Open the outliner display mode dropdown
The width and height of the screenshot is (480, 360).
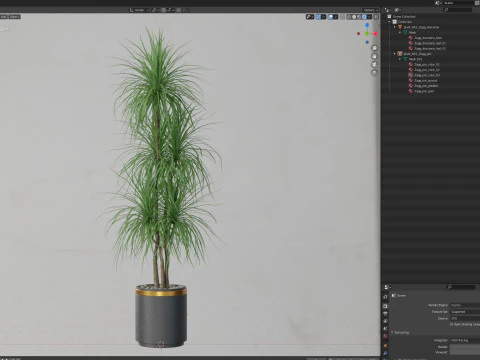[x=398, y=10]
